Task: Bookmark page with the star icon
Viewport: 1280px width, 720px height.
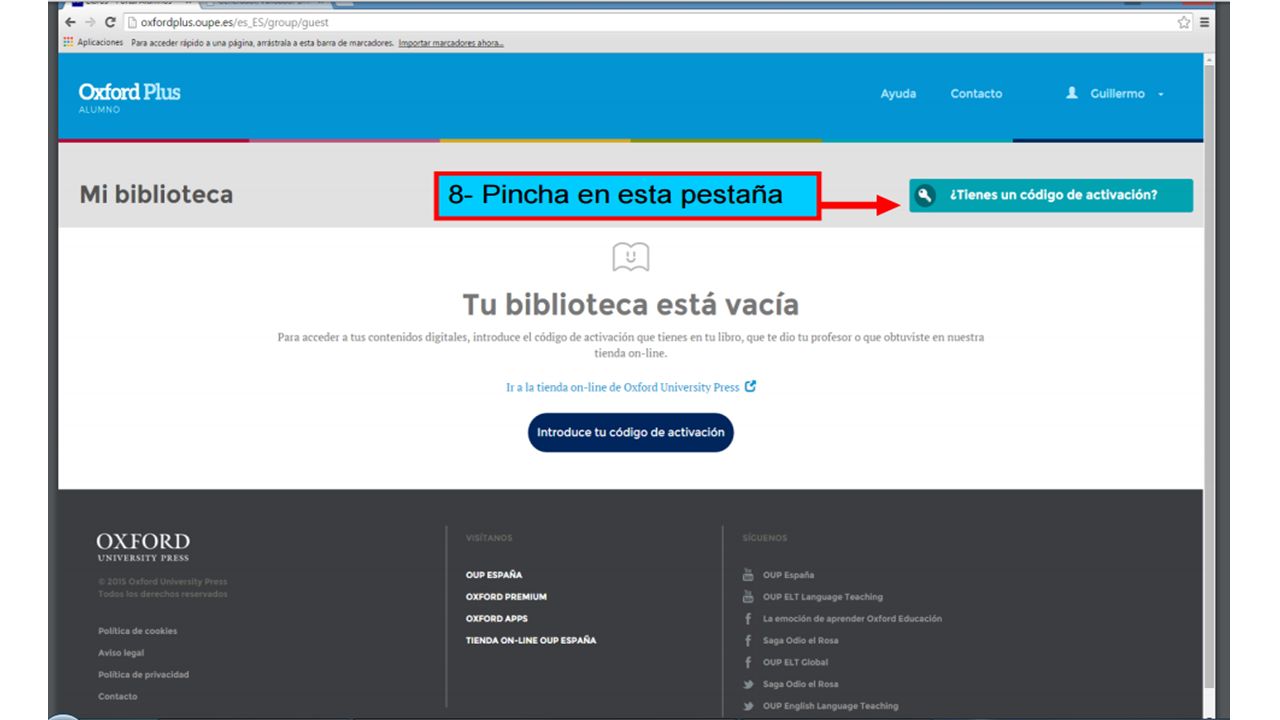Action: click(x=1184, y=22)
